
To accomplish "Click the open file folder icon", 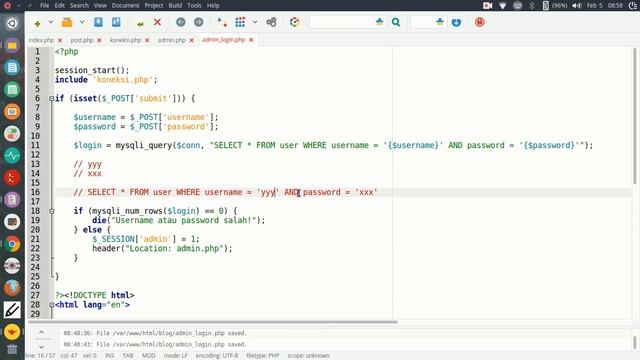I will [67, 22].
